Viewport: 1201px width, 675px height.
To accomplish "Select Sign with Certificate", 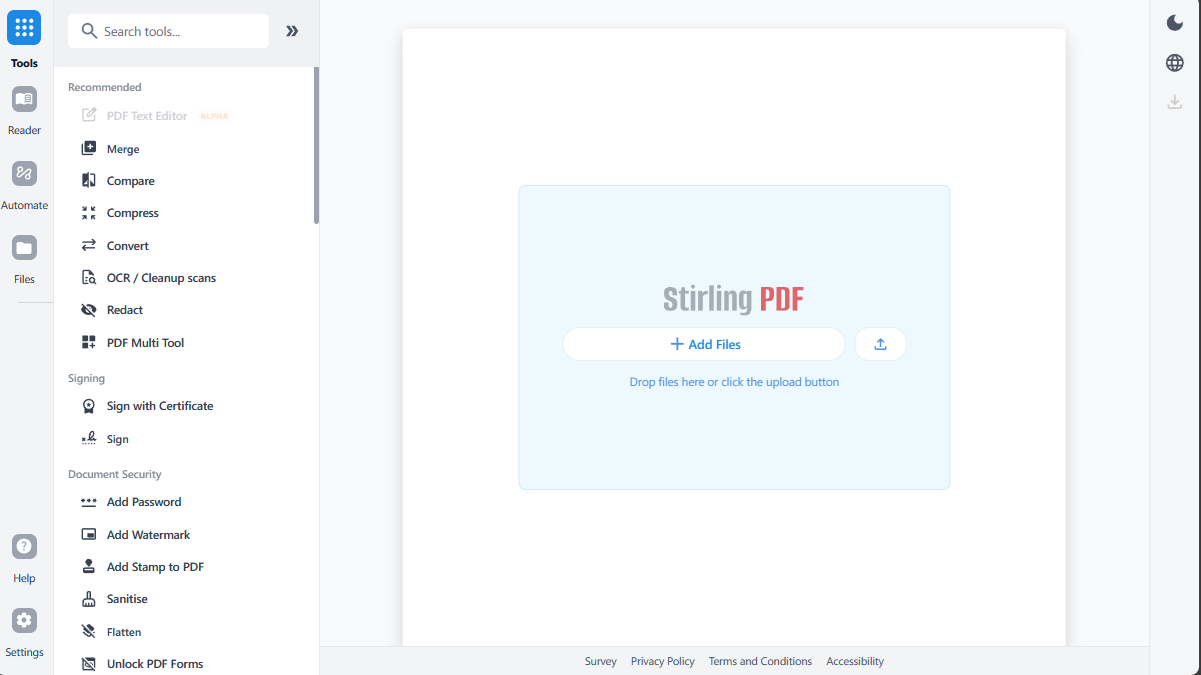I will pyautogui.click(x=159, y=405).
